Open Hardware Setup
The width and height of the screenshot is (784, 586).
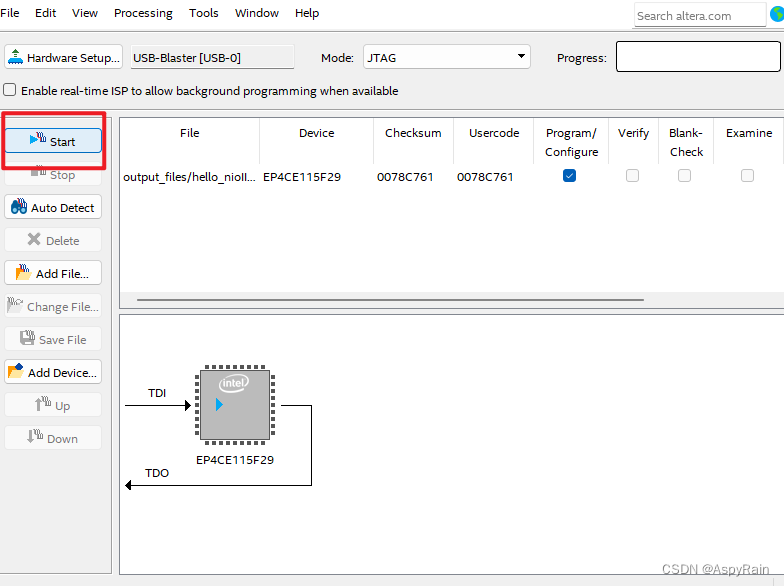[64, 58]
